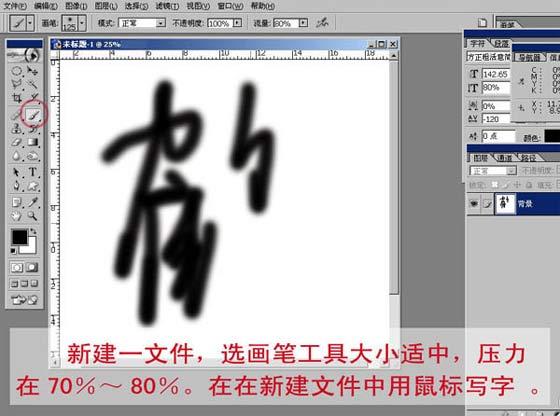Viewport: 560px width, 416px height.
Task: Open the 文件(F) menu
Action: click(15, 6)
